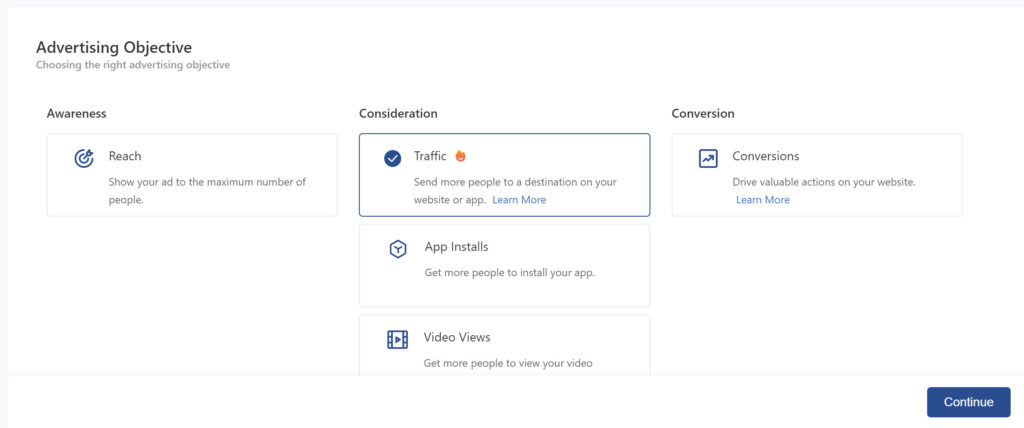
Task: Click the Awareness column heading
Action: tap(77, 114)
